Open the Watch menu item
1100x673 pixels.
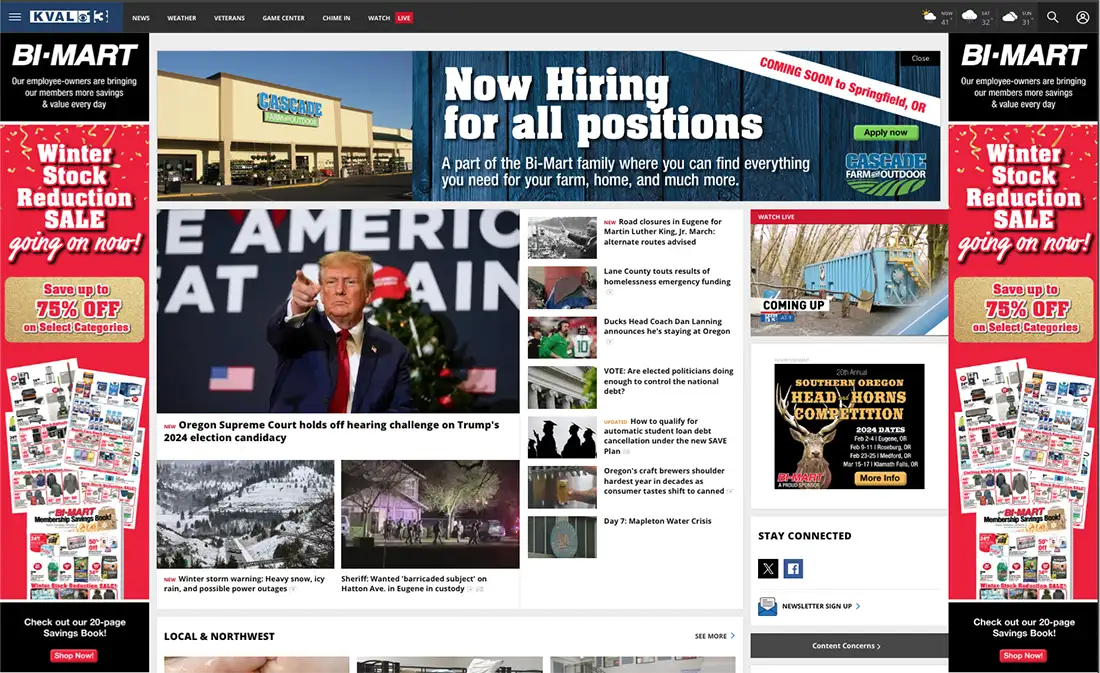click(x=379, y=18)
